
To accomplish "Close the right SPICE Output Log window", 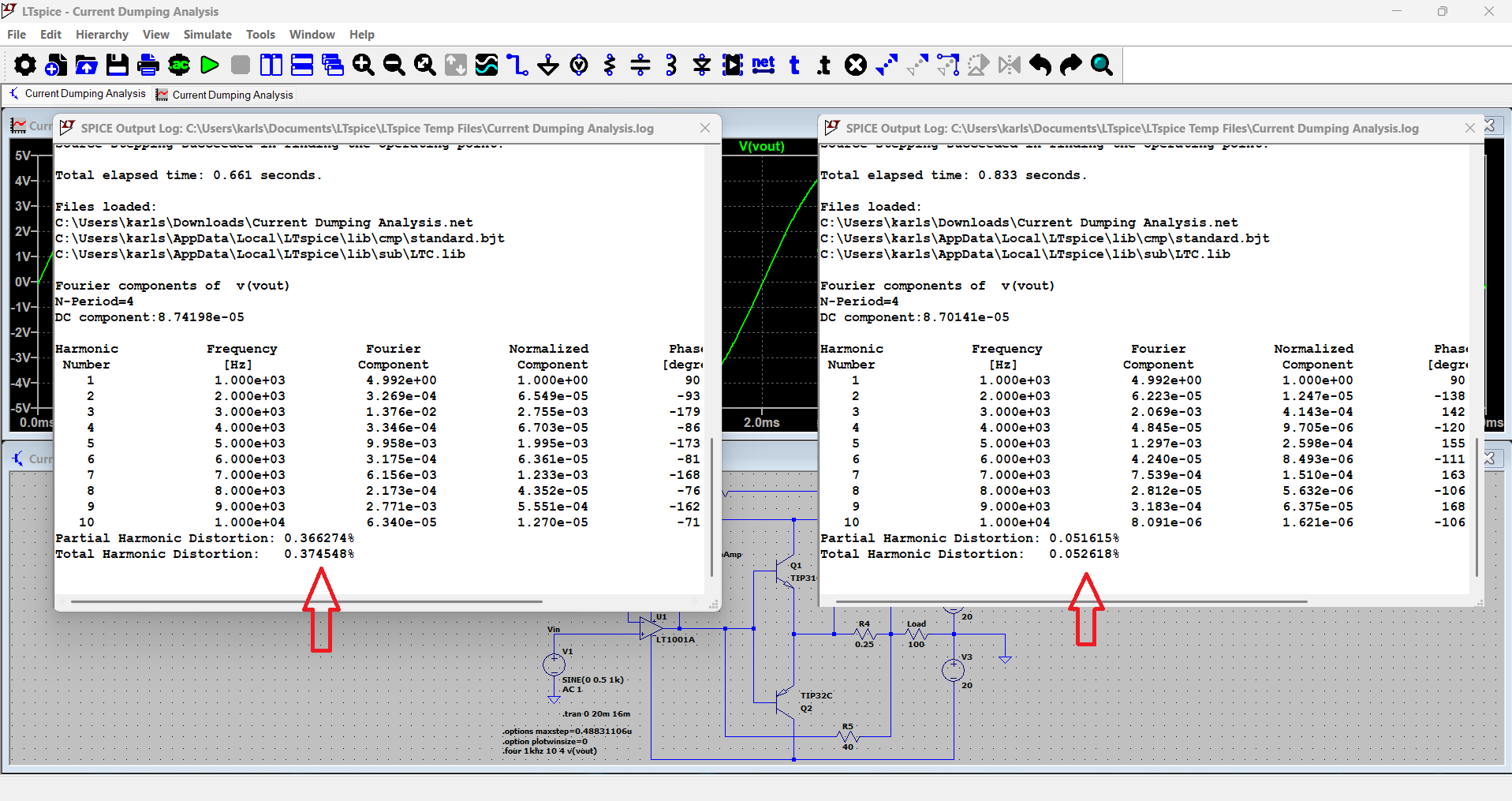I will tap(1470, 128).
